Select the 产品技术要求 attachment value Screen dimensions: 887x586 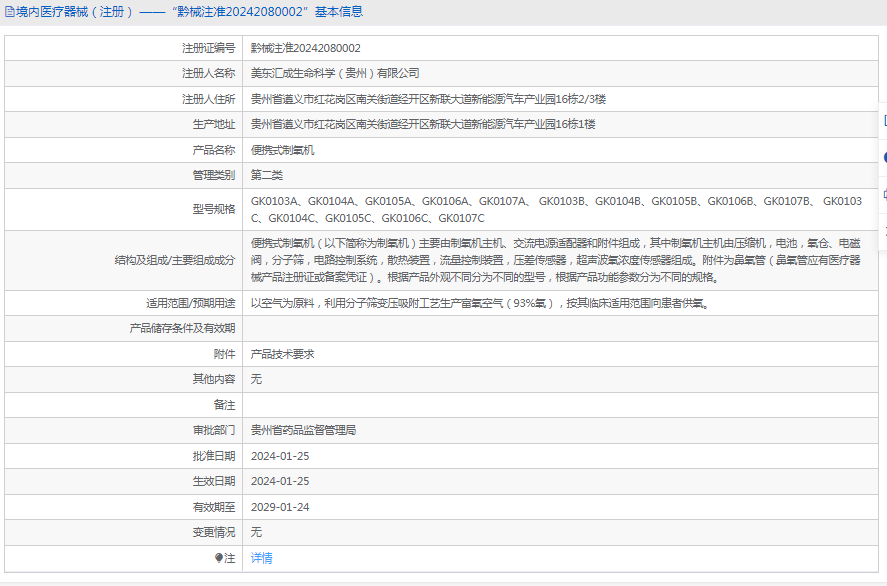[282, 354]
